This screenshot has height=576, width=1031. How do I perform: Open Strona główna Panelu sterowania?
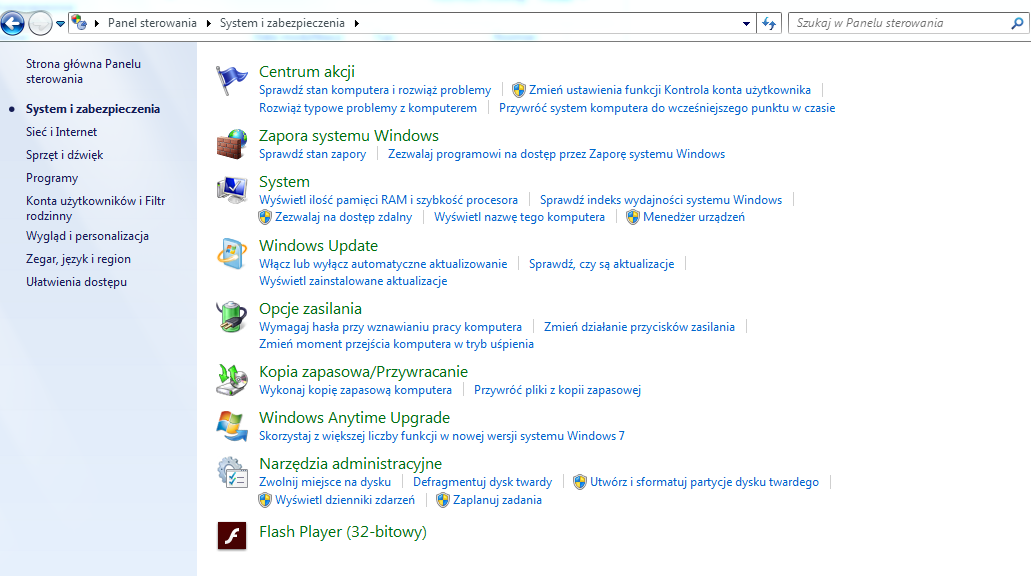pyautogui.click(x=84, y=71)
